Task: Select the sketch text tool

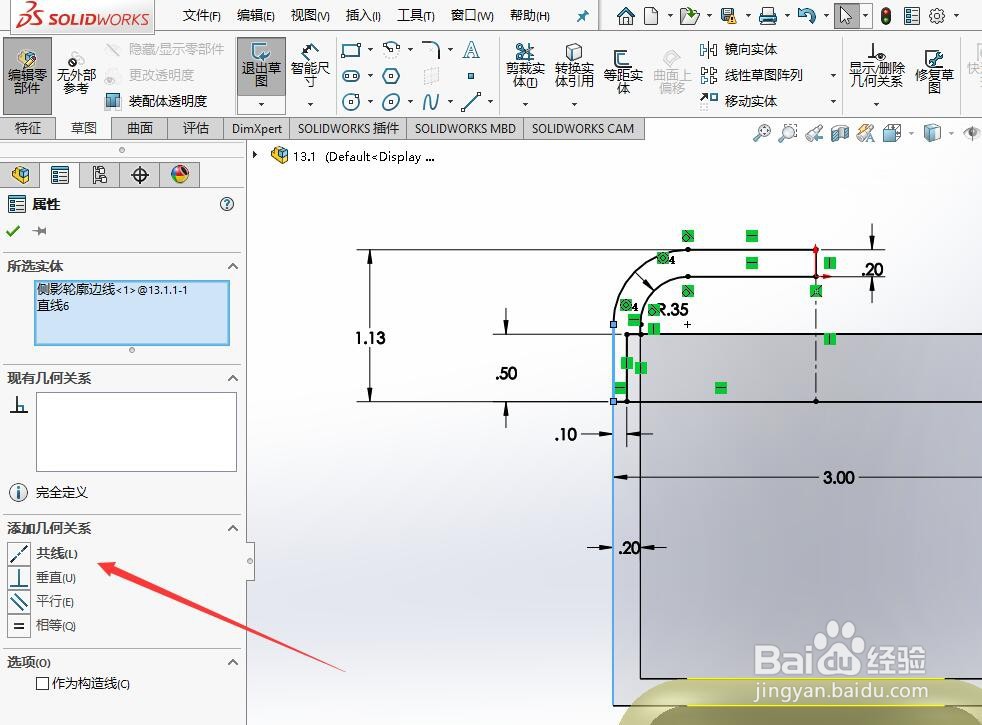Action: [471, 49]
